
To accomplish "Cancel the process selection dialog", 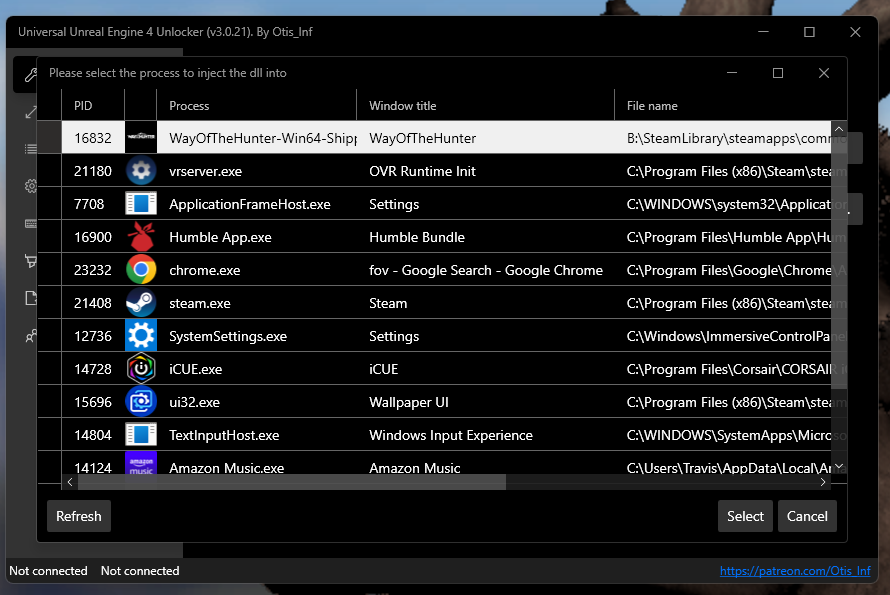I will (807, 516).
